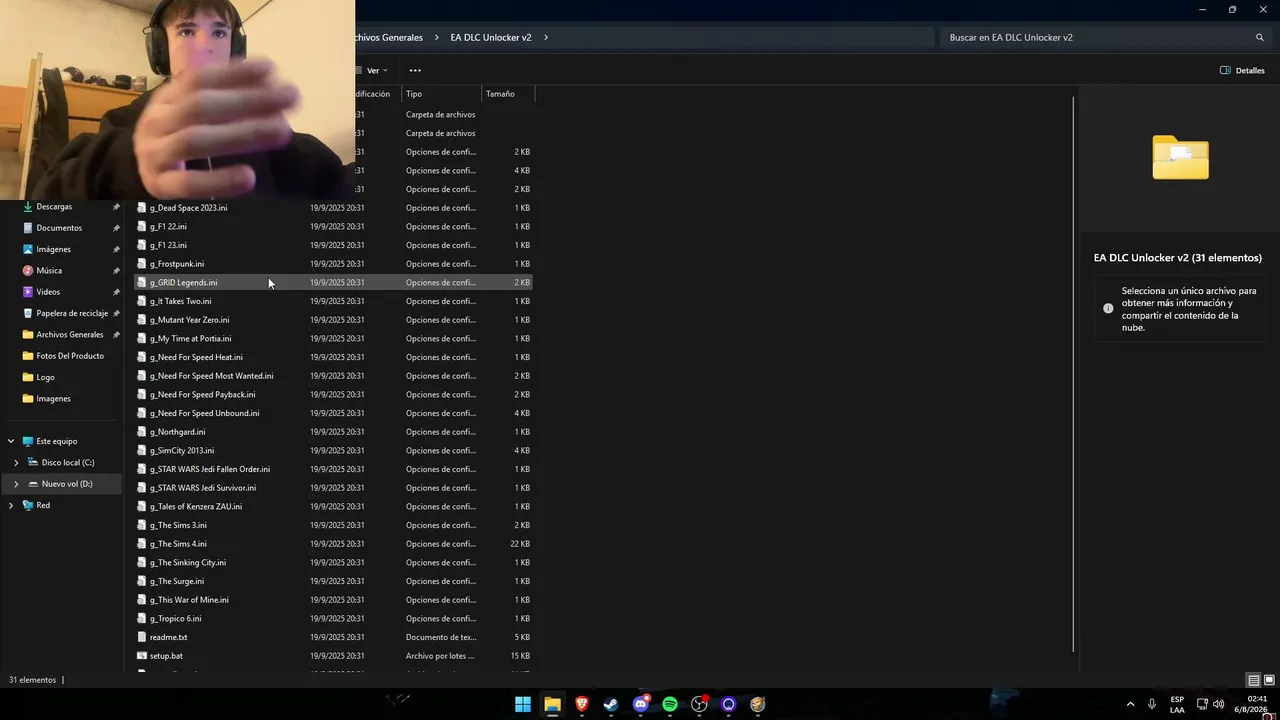The image size is (1280, 720).
Task: Click the ESP LAA language indicator
Action: tap(1177, 704)
